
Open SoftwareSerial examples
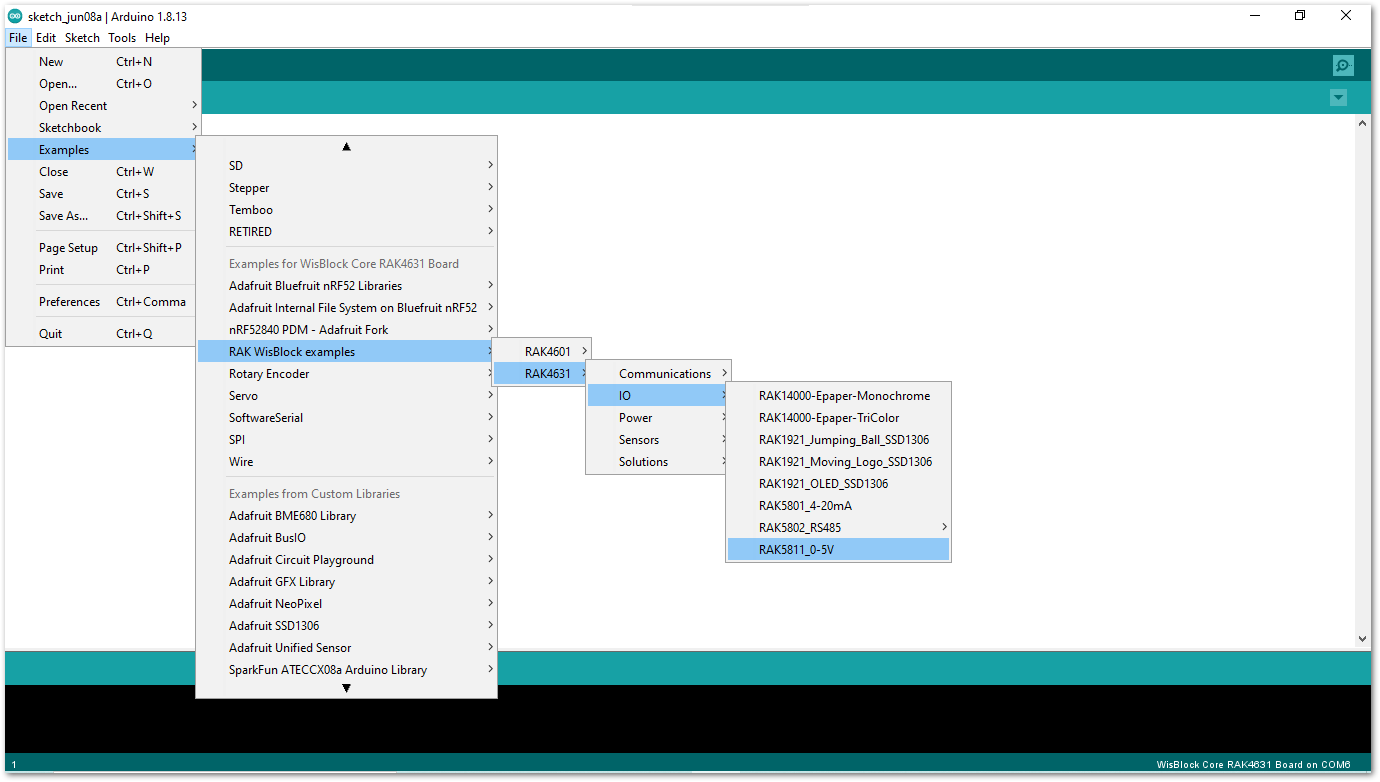click(346, 418)
